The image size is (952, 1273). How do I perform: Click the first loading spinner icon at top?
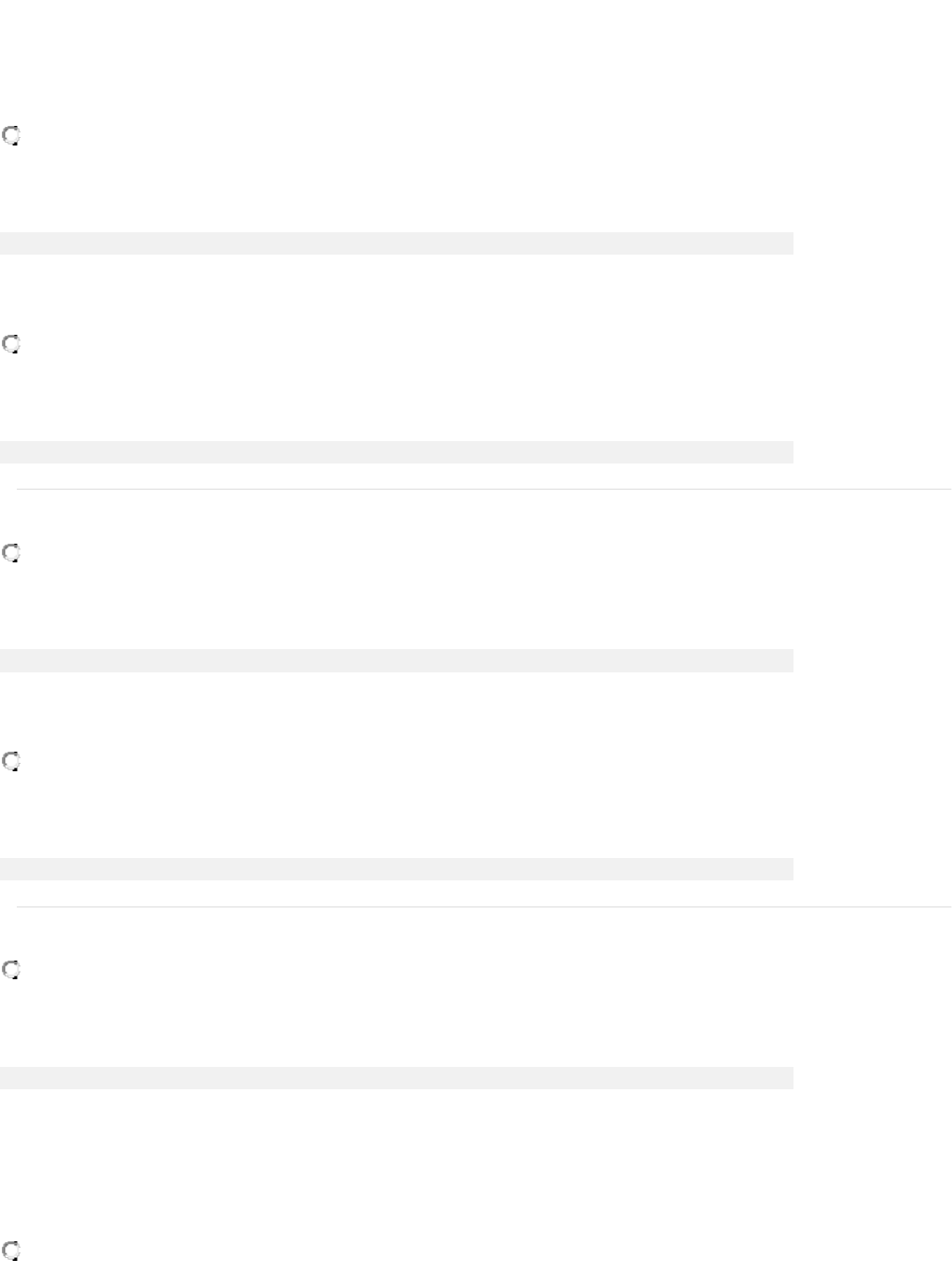click(x=11, y=136)
